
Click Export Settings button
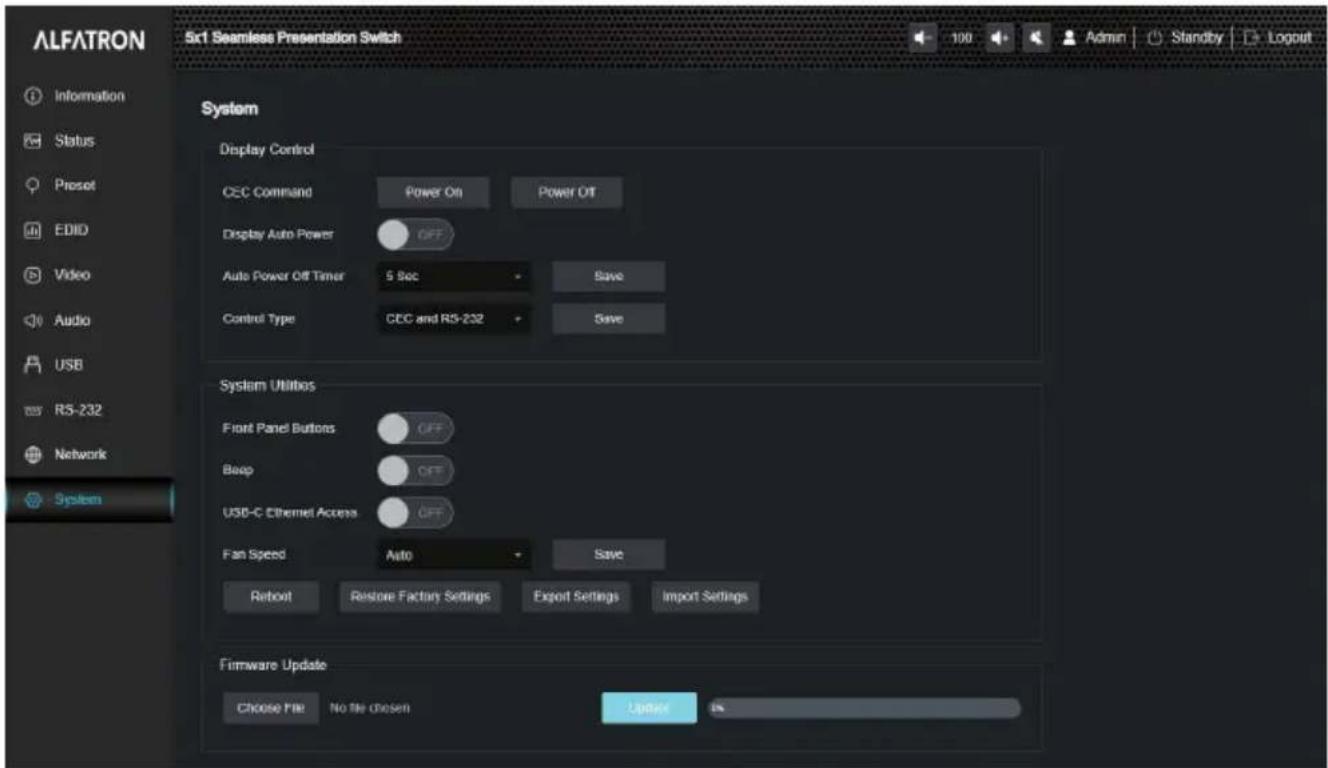576,597
